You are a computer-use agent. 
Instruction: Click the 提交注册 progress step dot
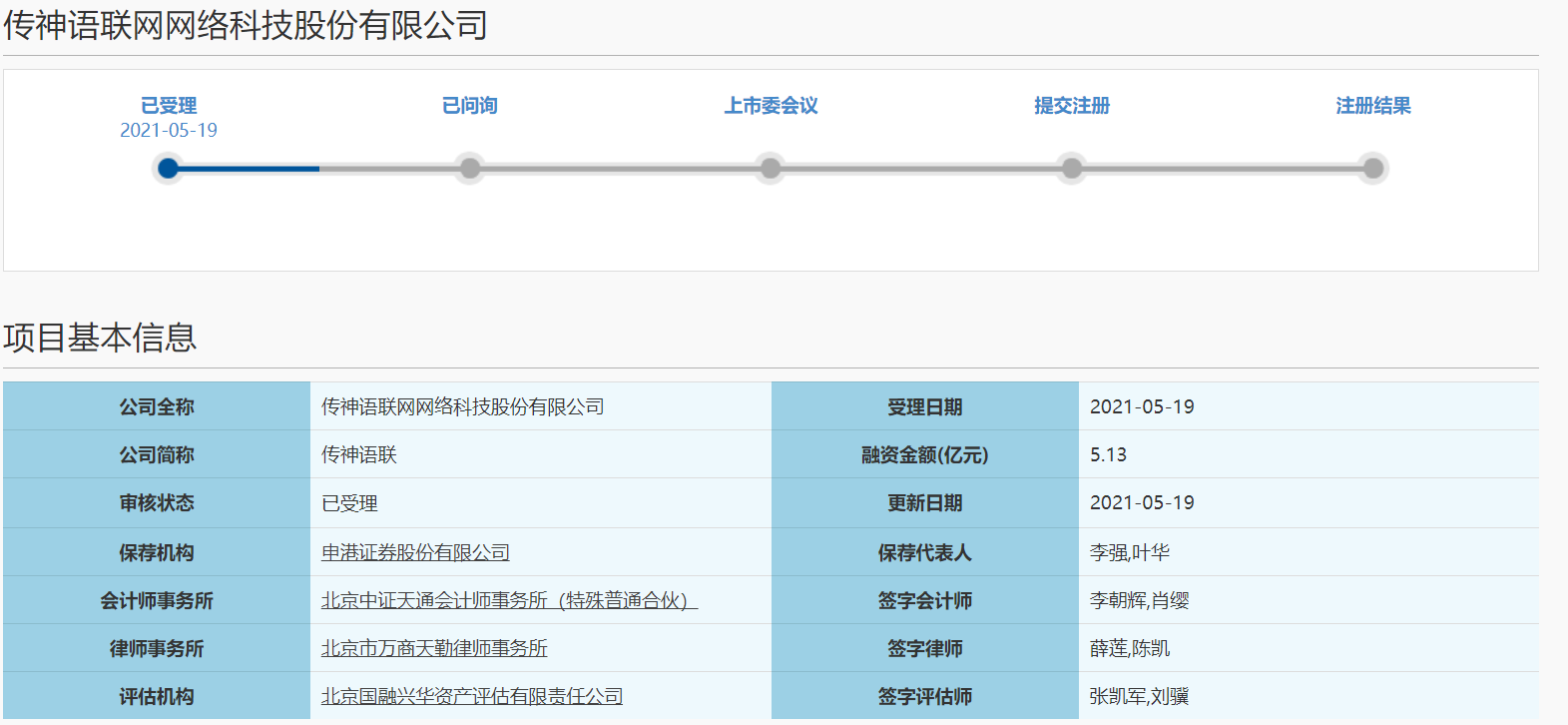pyautogui.click(x=1072, y=169)
